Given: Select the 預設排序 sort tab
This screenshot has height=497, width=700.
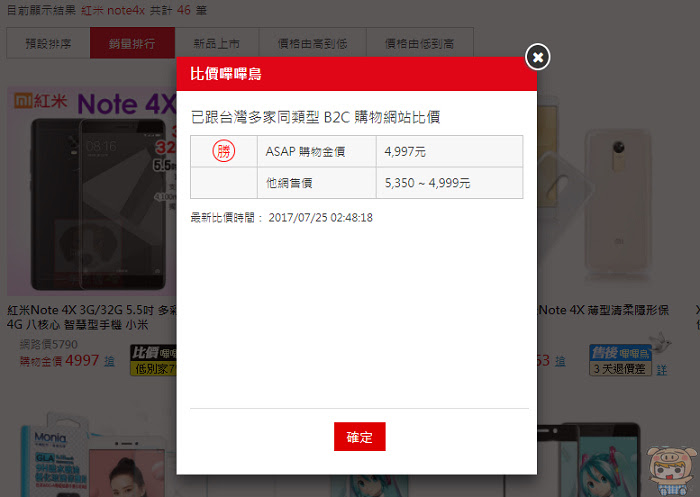Looking at the screenshot, I should (x=48, y=43).
